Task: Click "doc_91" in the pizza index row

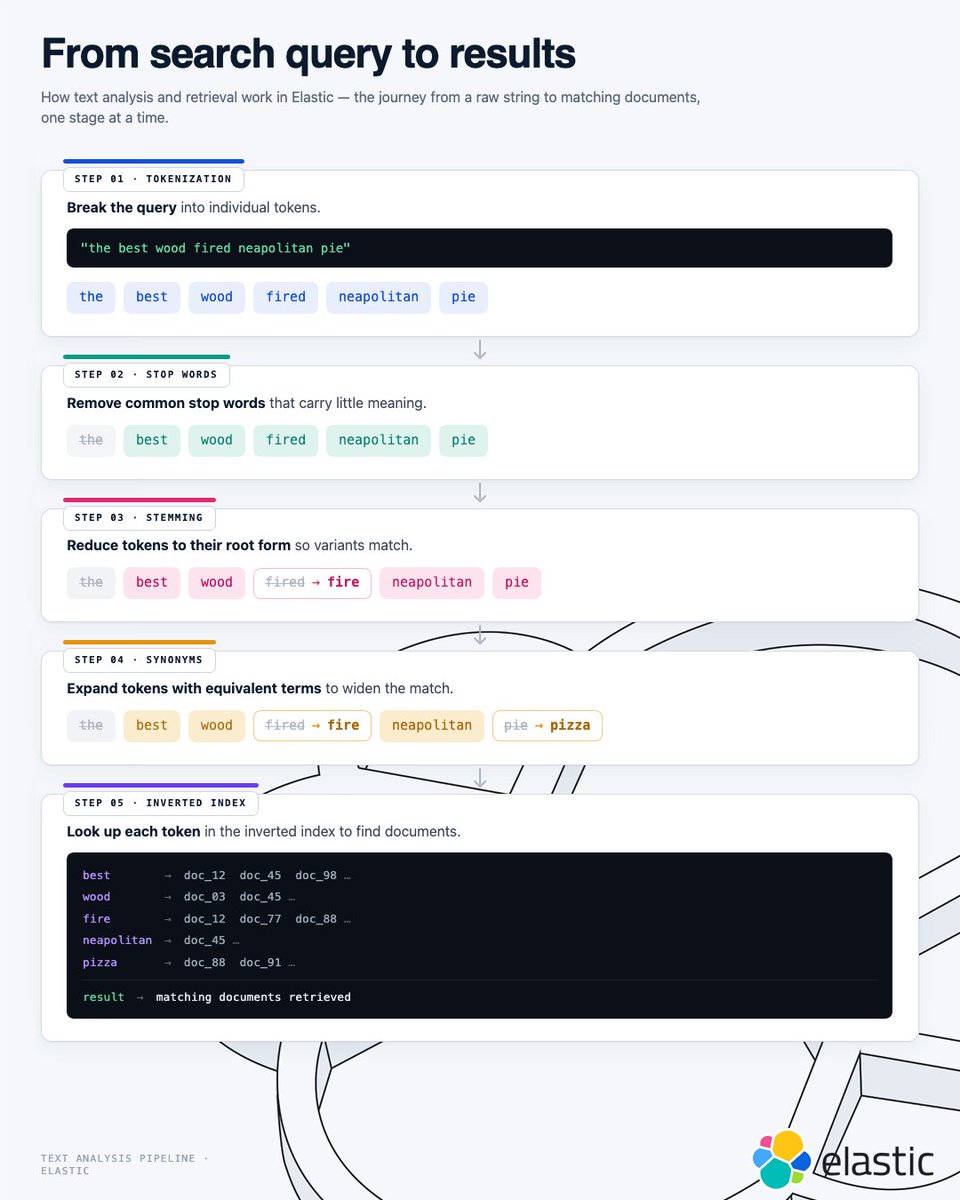Action: click(260, 963)
